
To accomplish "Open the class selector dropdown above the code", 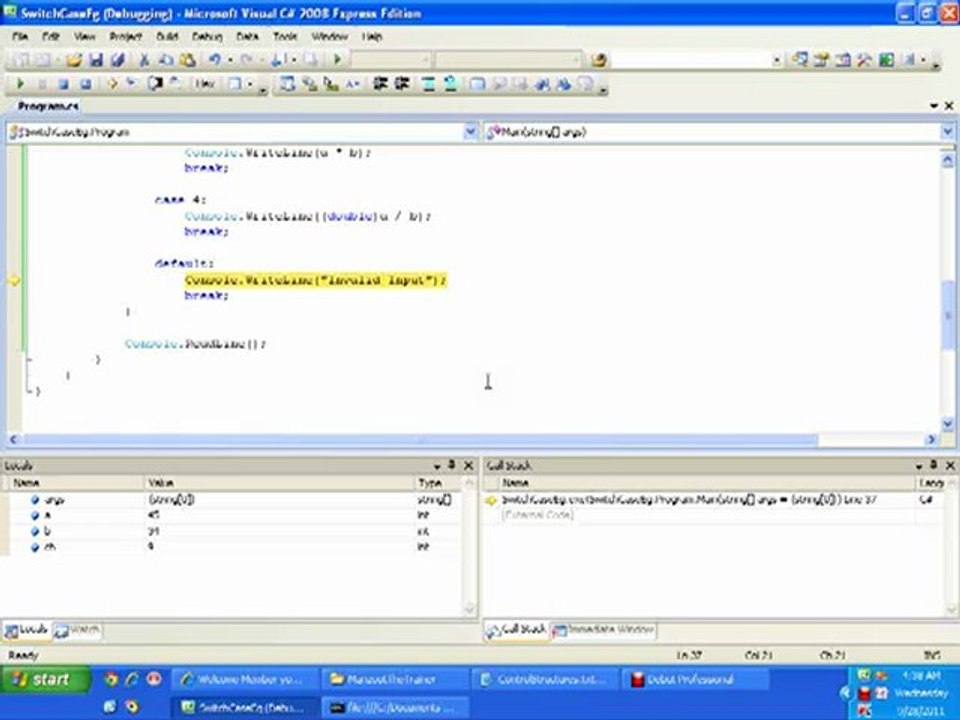I will 470,132.
